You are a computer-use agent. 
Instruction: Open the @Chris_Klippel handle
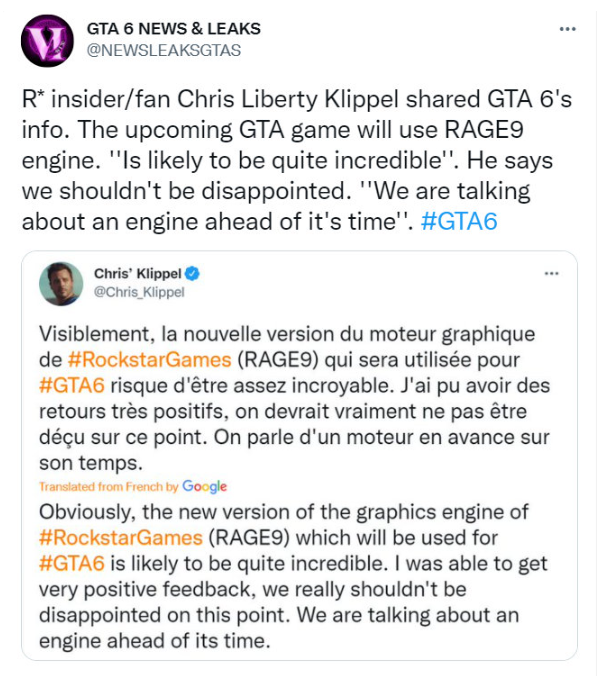coord(139,292)
